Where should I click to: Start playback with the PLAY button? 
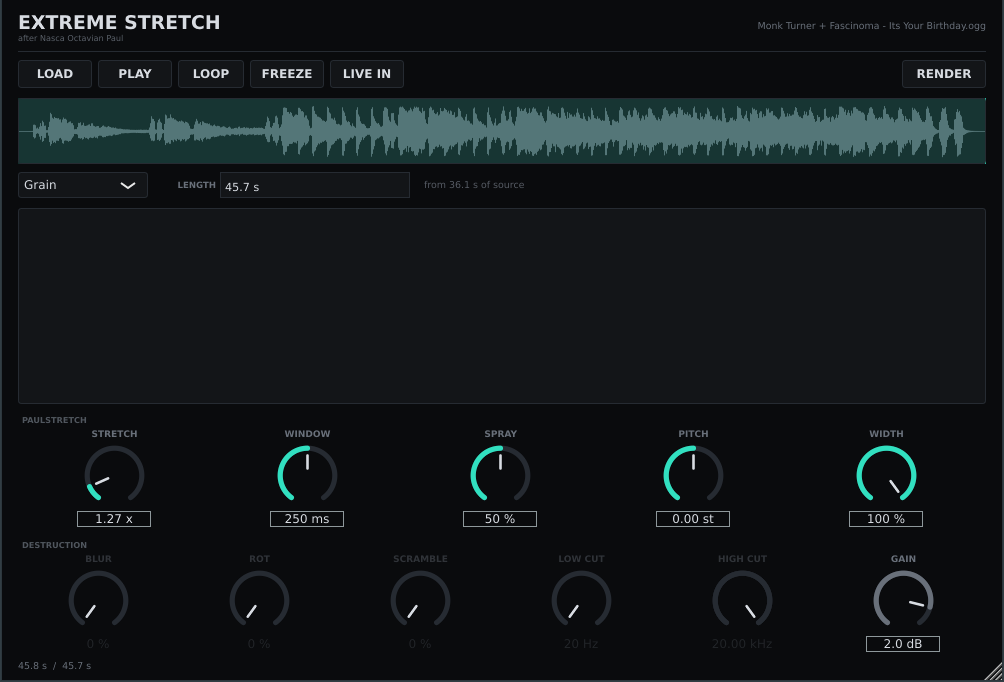(x=135, y=74)
